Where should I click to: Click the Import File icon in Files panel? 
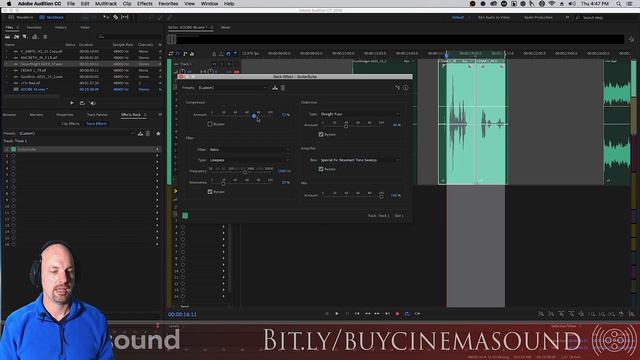point(16,37)
